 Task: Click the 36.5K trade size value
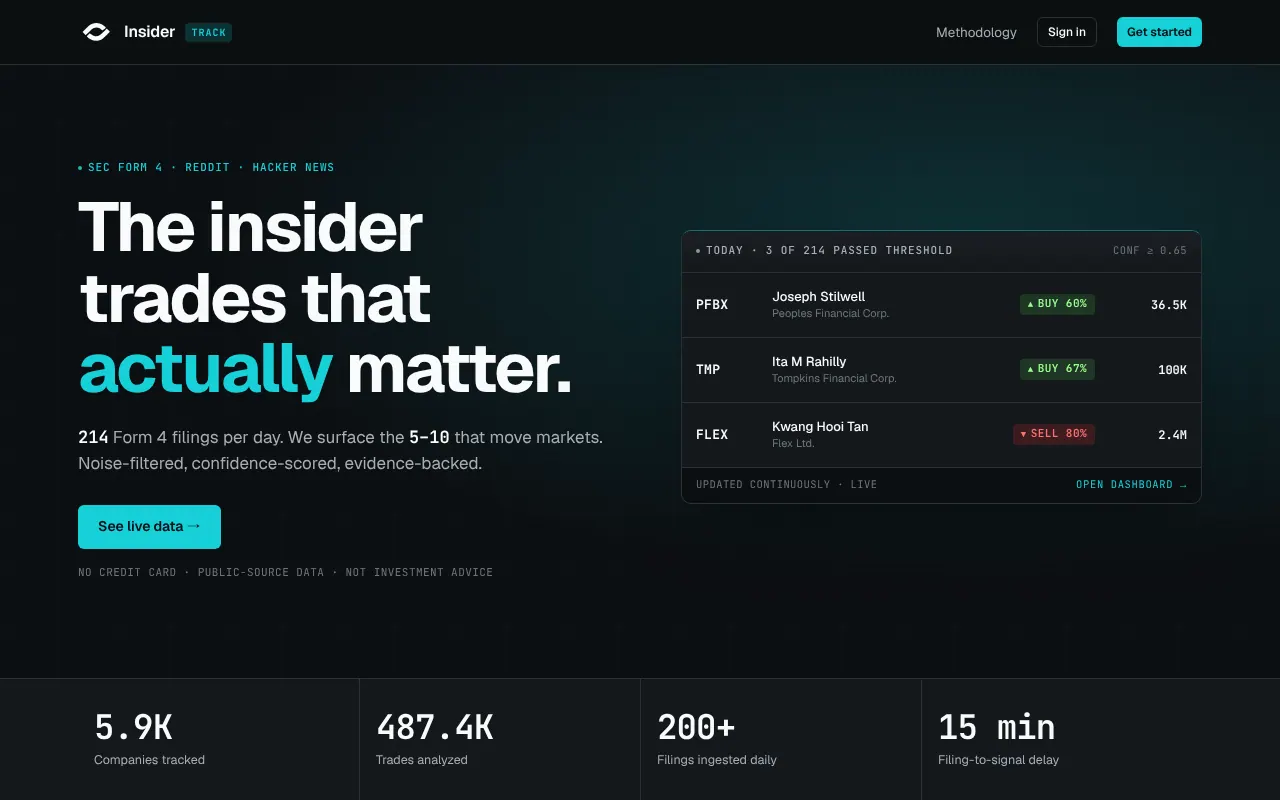(1169, 305)
